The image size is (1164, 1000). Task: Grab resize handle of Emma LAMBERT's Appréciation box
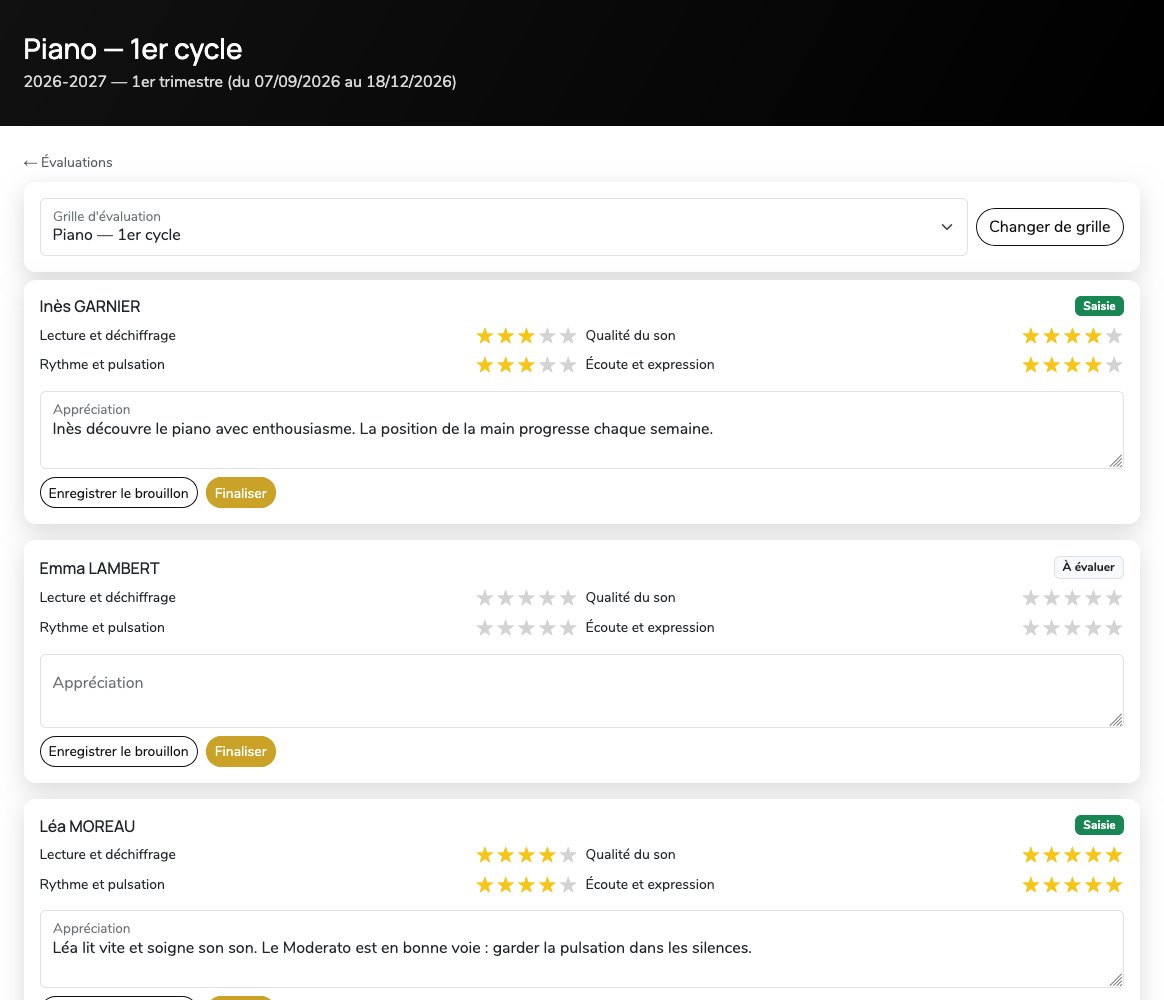(1115, 719)
